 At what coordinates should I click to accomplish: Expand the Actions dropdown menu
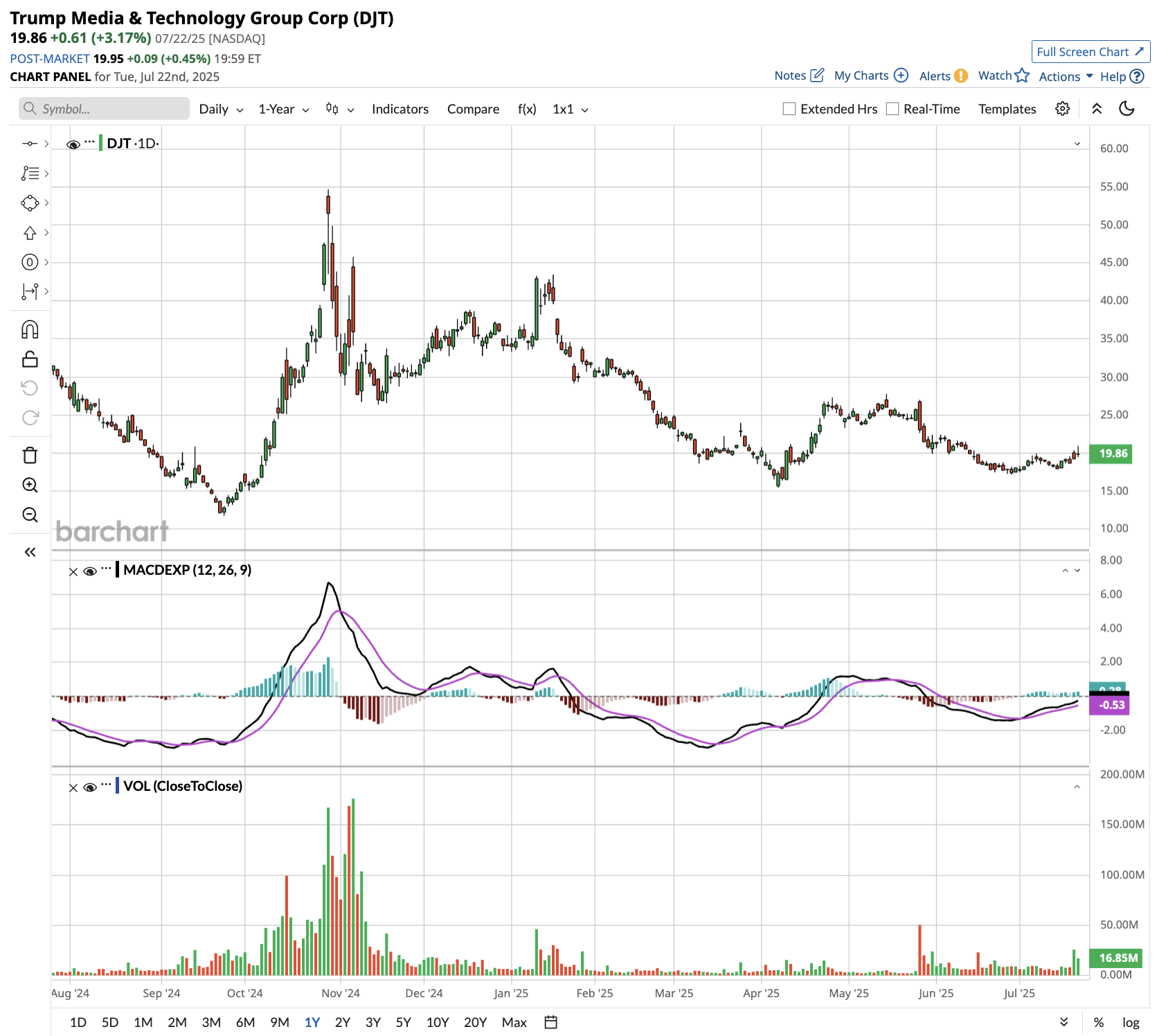[x=1066, y=76]
